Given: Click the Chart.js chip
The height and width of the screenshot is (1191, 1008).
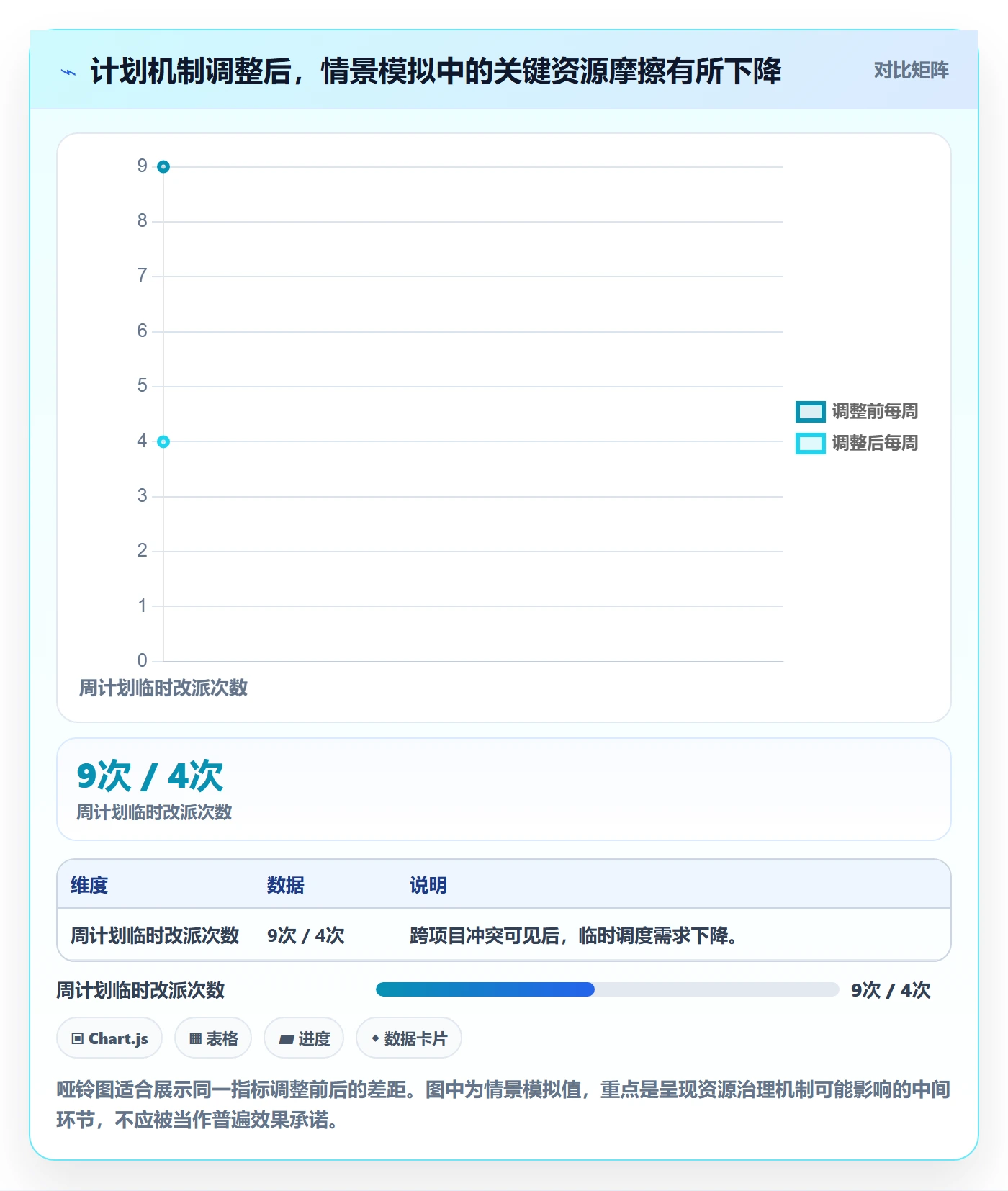Looking at the screenshot, I should point(109,1038).
